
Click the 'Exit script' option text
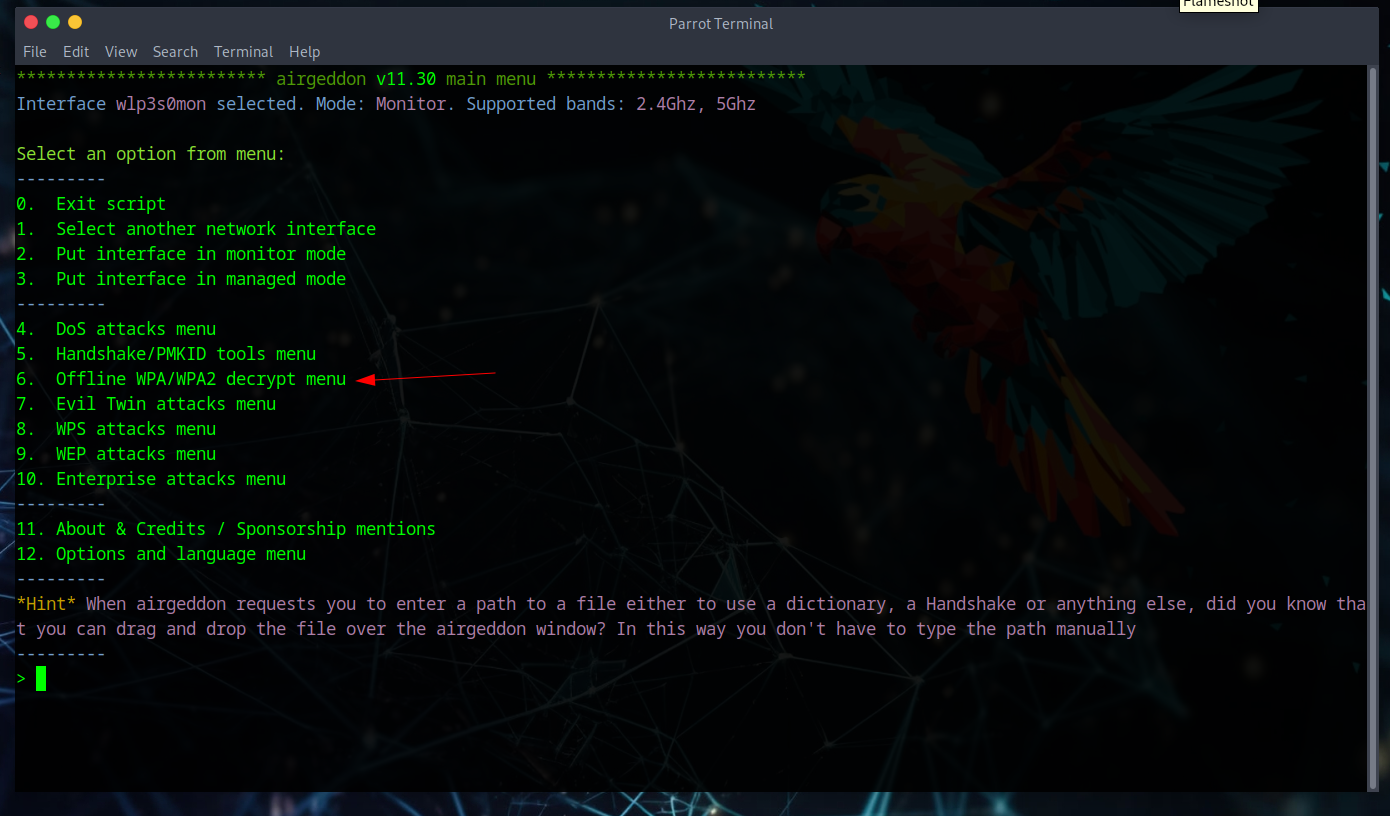pos(110,204)
